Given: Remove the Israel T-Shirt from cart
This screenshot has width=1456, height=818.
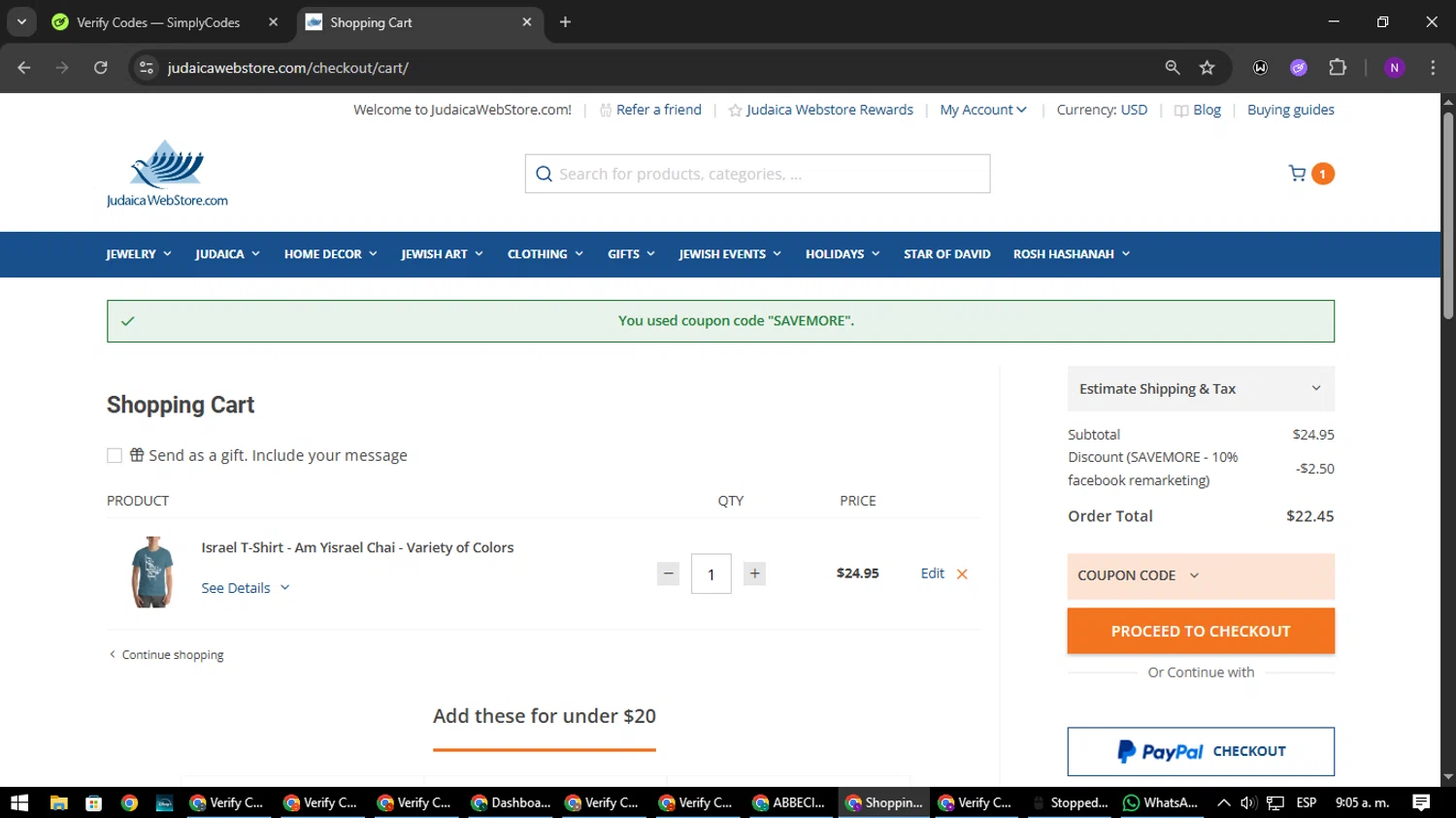Looking at the screenshot, I should 962,574.
